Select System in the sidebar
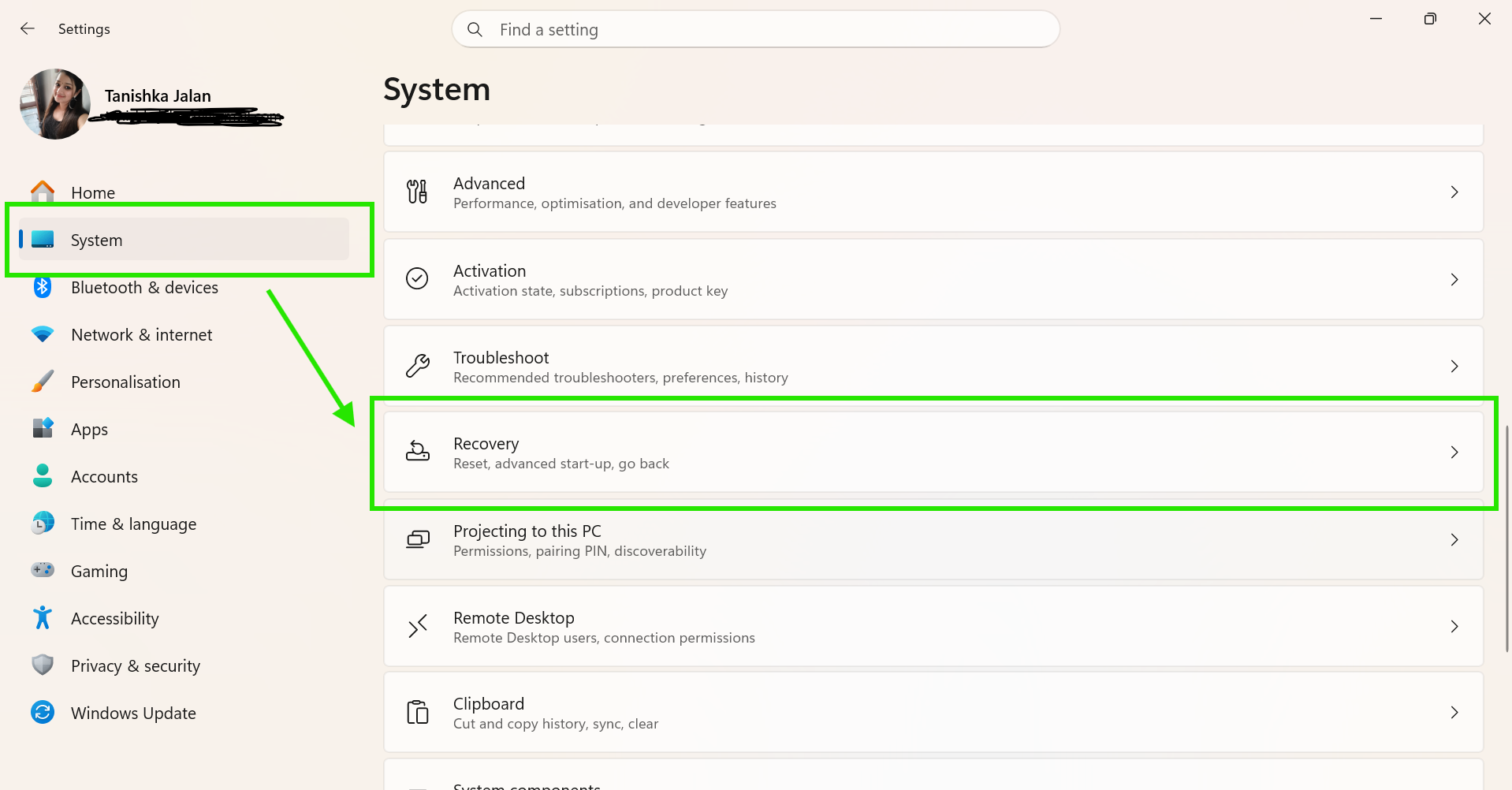This screenshot has width=1512, height=790. pyautogui.click(x=184, y=240)
